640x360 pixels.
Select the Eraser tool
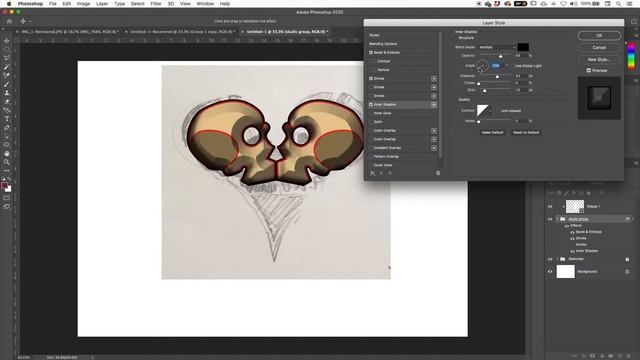[7, 102]
